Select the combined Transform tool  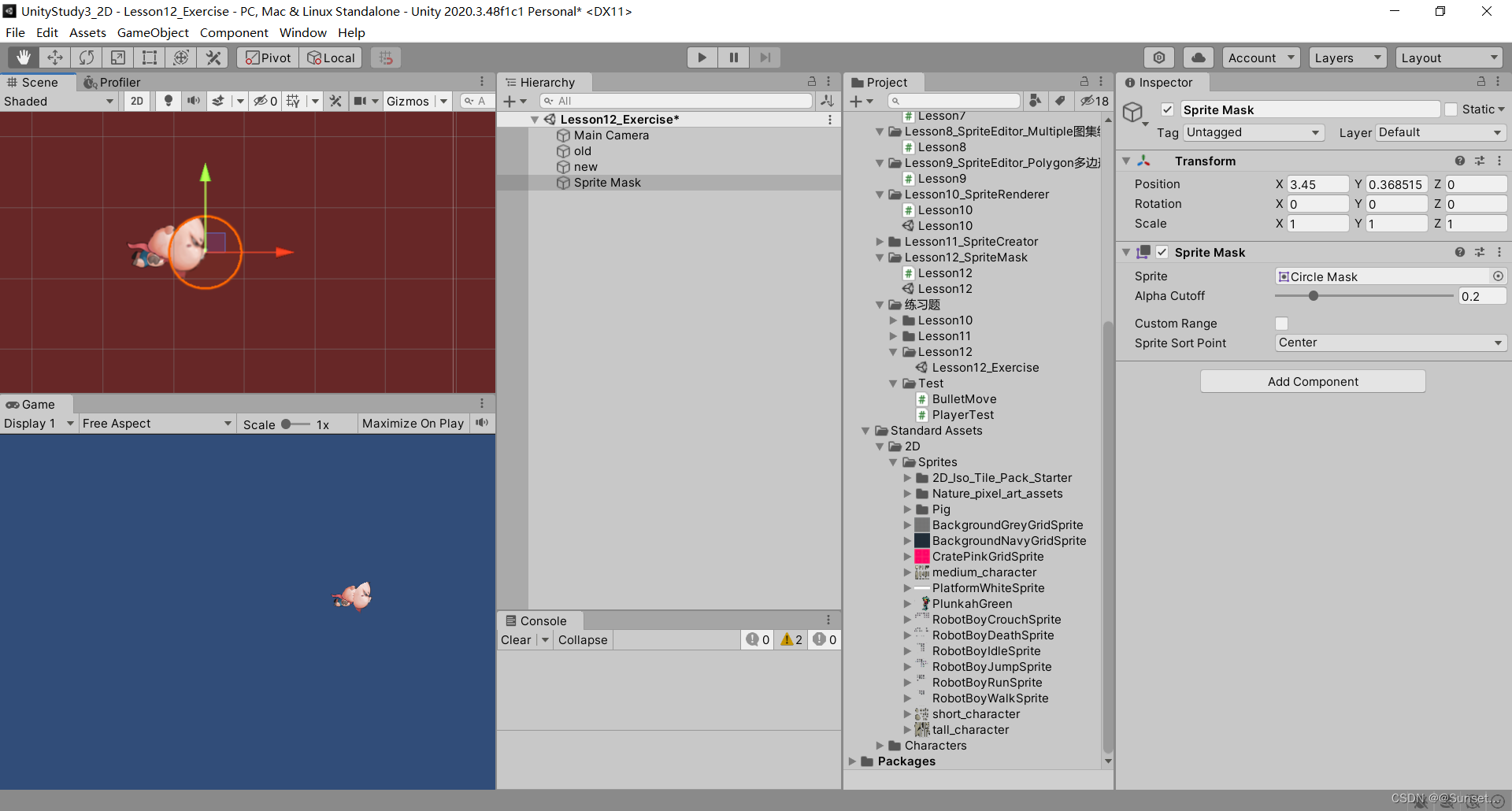pyautogui.click(x=181, y=57)
